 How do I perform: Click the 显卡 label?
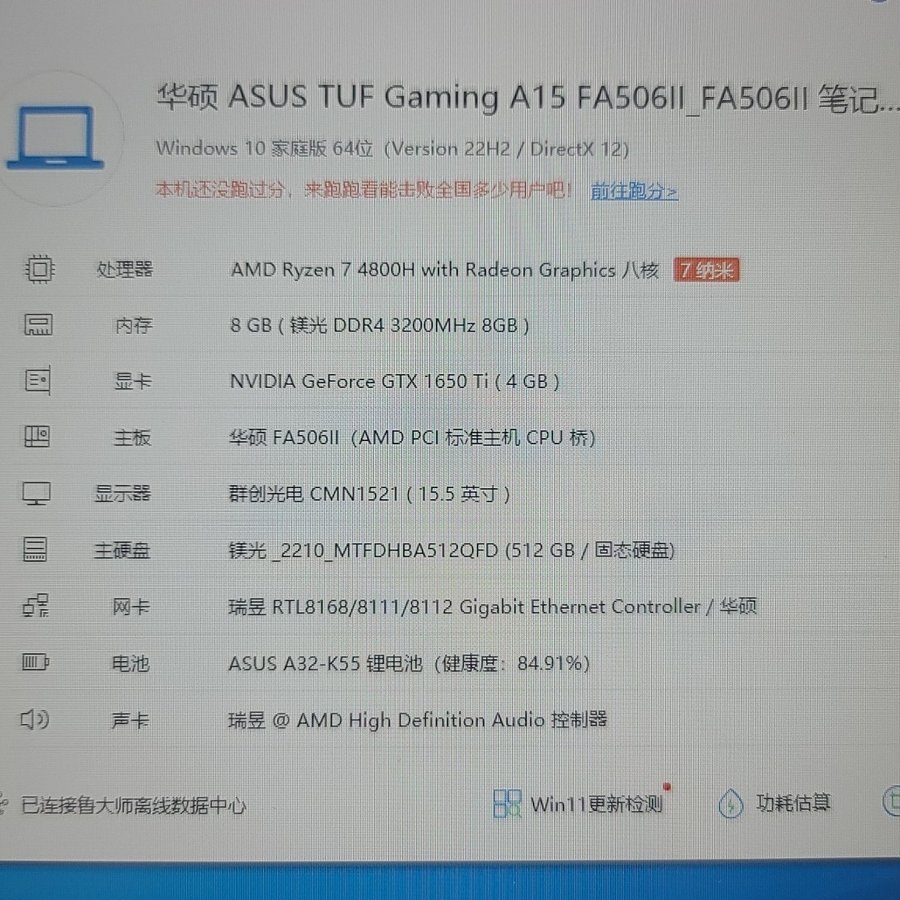tap(133, 381)
